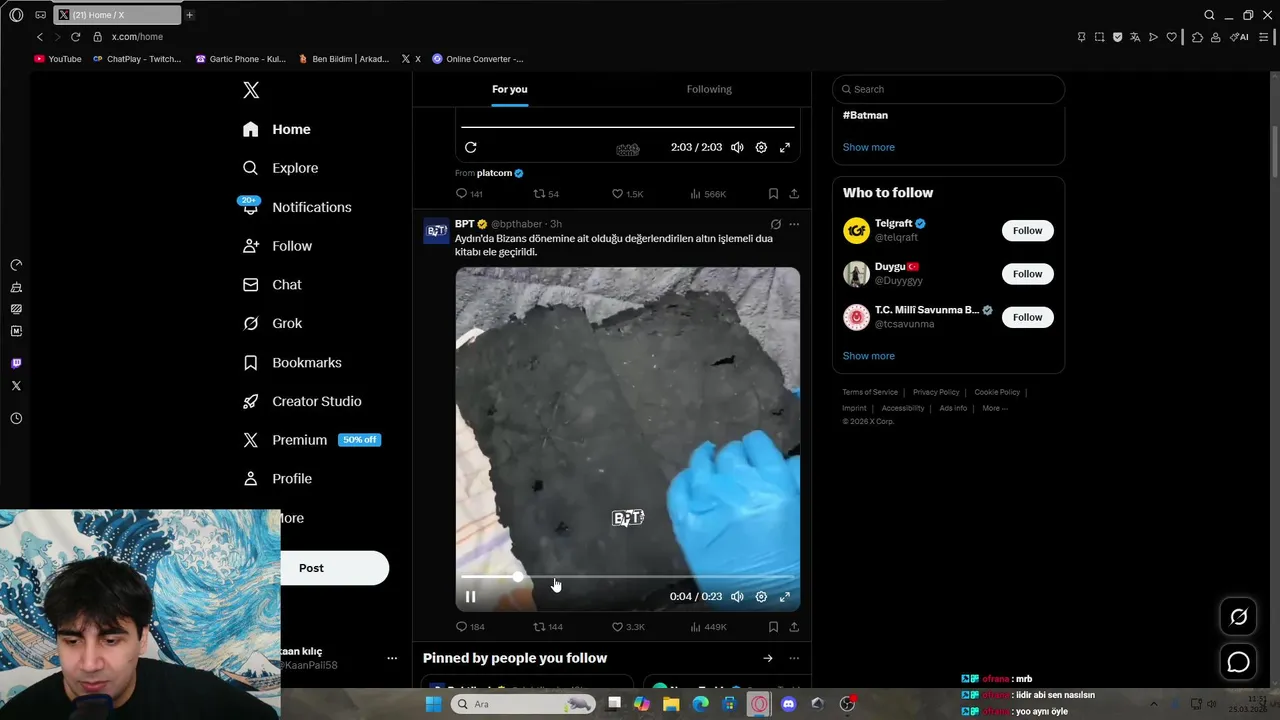
Task: Mute the BPT video at 0:04
Action: [737, 597]
